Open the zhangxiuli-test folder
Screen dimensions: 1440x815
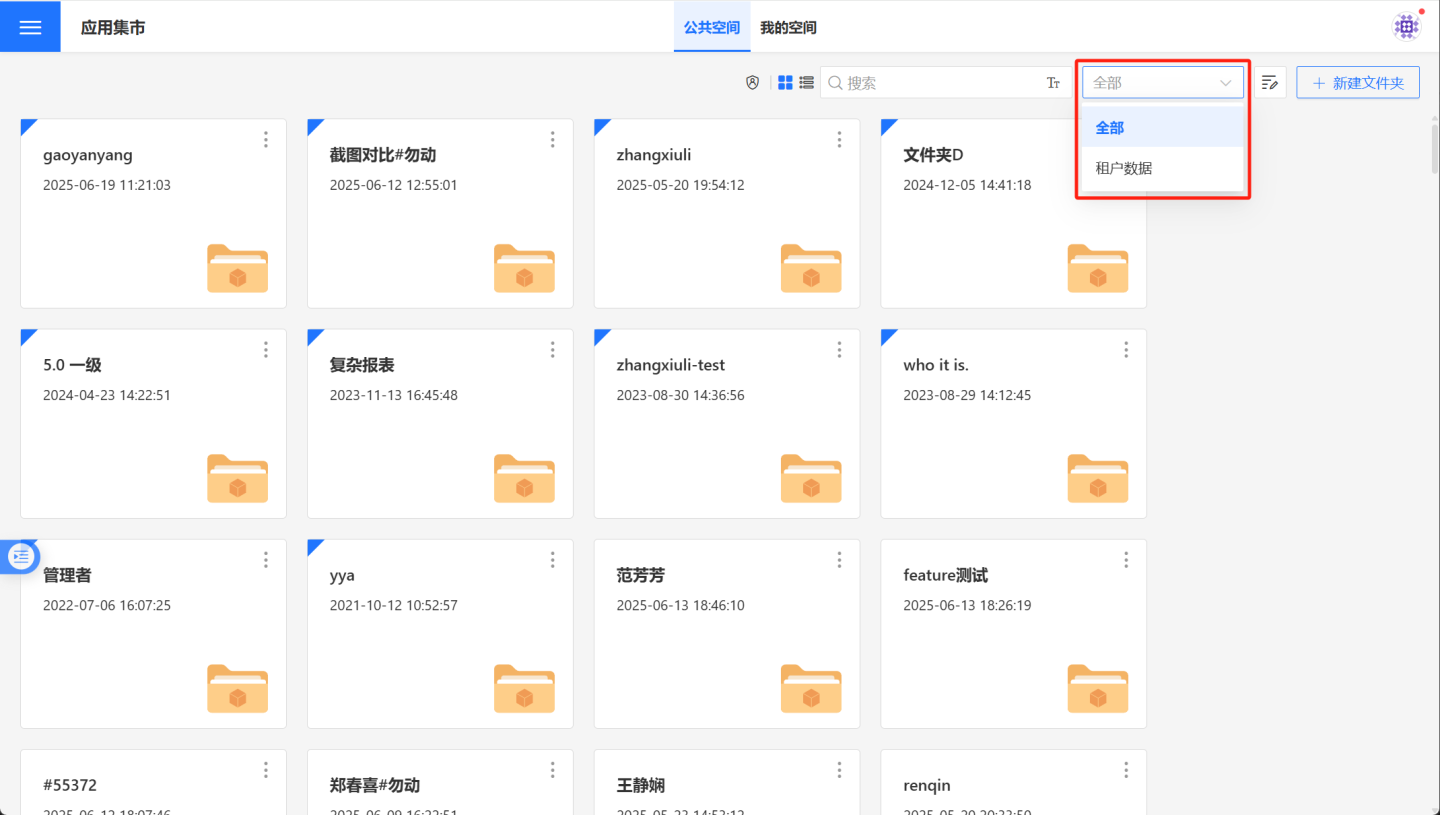[x=726, y=423]
